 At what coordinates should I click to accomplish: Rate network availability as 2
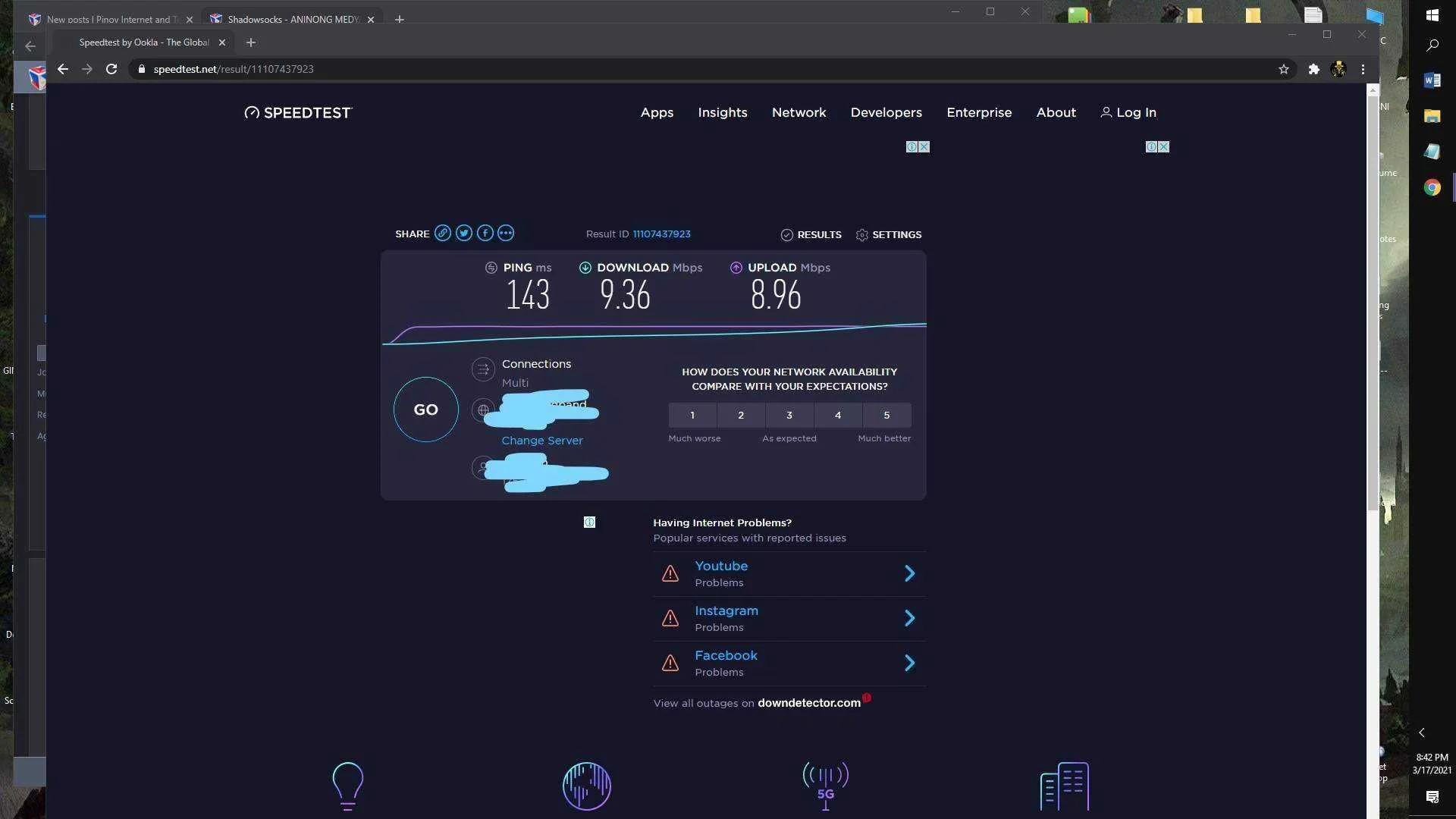click(x=741, y=415)
